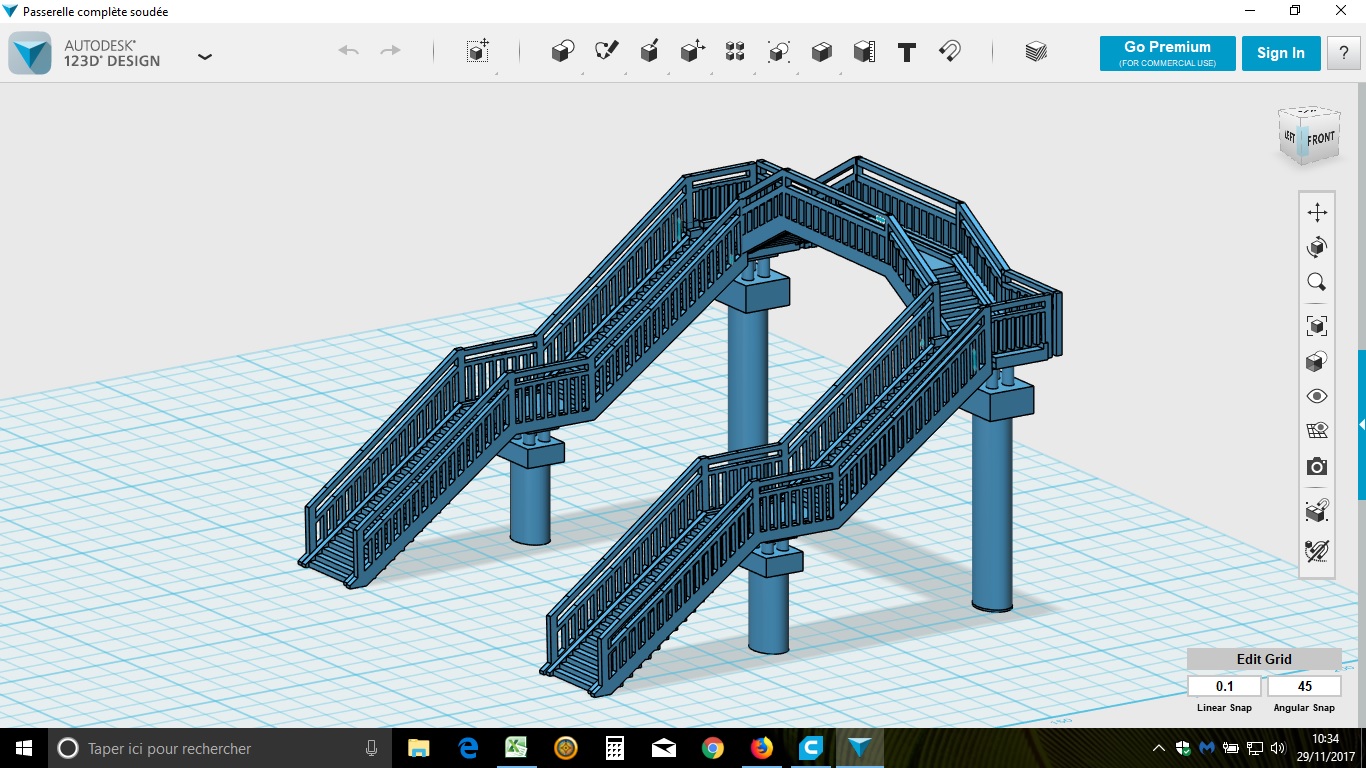Open the display mode cube icon
Viewport: 1366px width, 768px height.
pyautogui.click(x=1317, y=361)
